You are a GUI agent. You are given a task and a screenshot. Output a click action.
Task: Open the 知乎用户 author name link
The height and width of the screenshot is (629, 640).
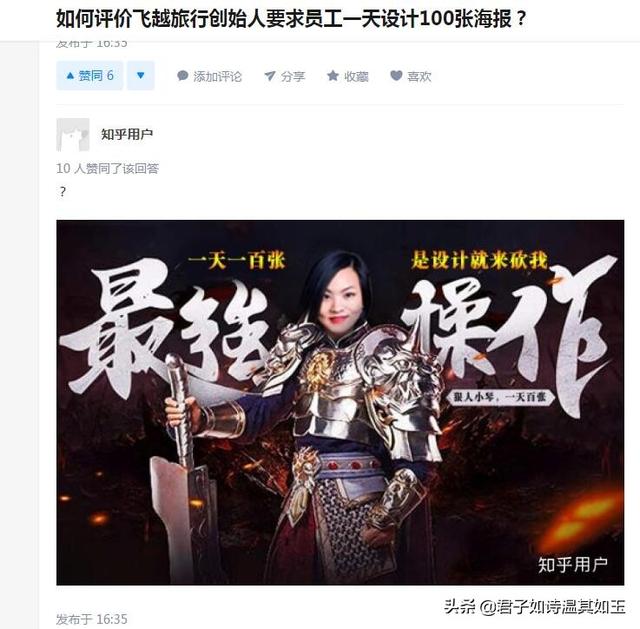tap(127, 134)
